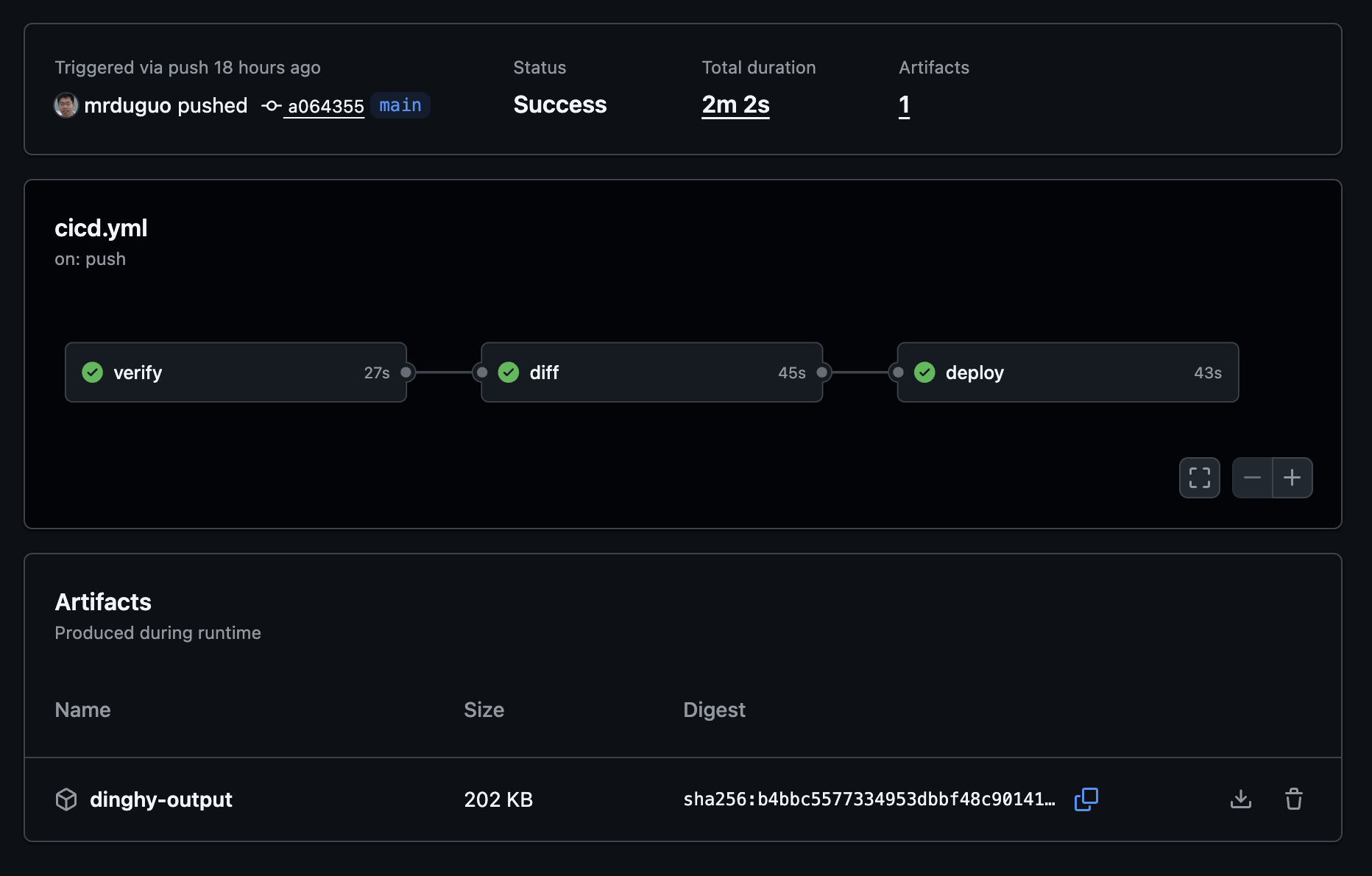Click the dinghy-output package icon
This screenshot has width=1372, height=876.
[66, 799]
